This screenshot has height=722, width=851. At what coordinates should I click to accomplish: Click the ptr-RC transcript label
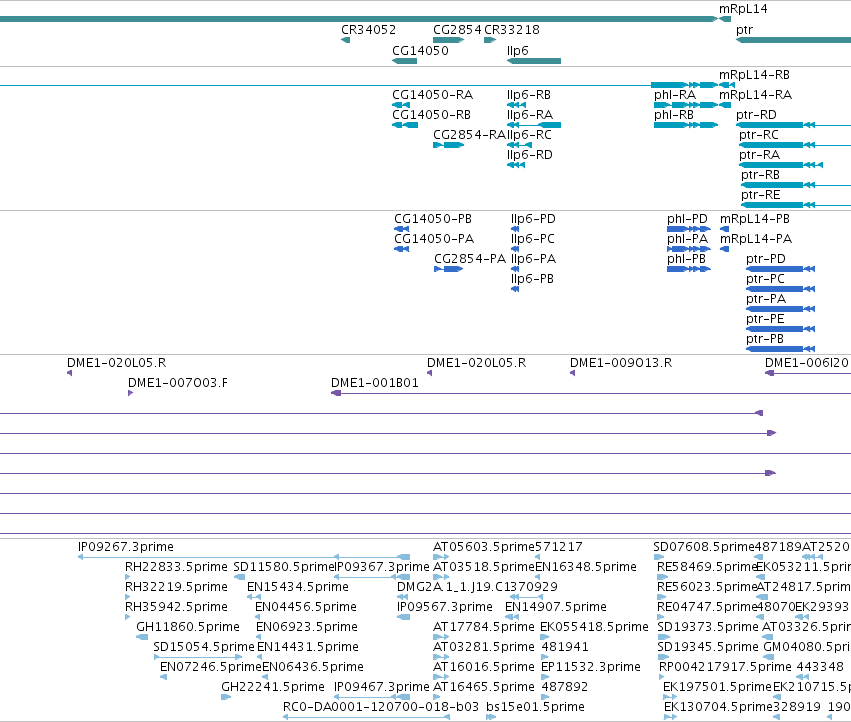tap(759, 135)
